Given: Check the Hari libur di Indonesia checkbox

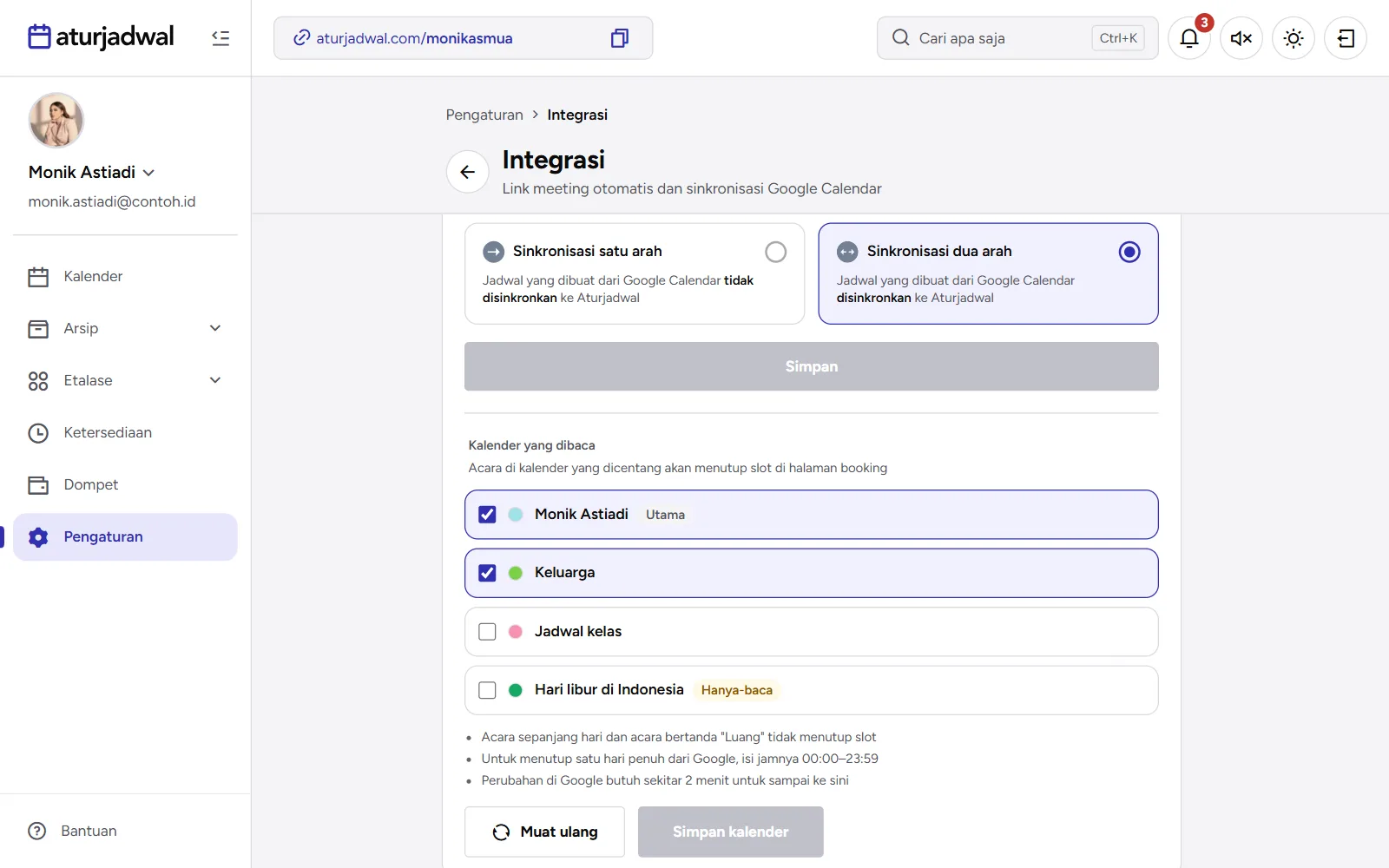Looking at the screenshot, I should click(x=488, y=690).
